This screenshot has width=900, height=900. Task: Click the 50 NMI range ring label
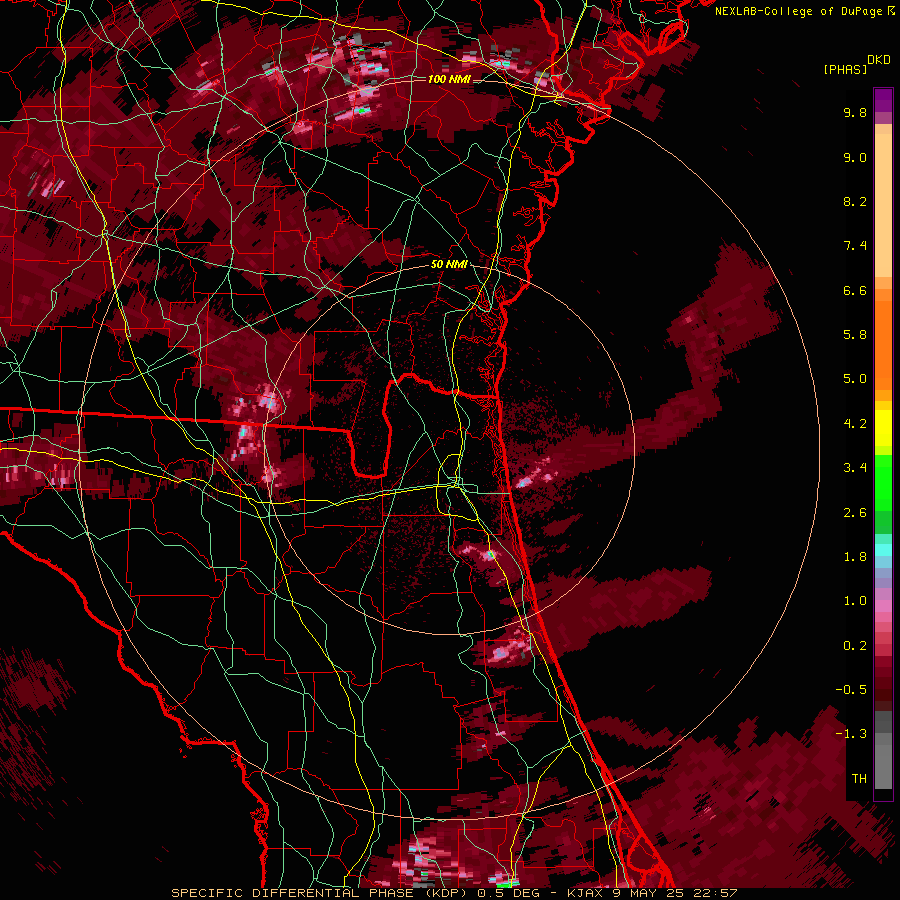pyautogui.click(x=449, y=265)
